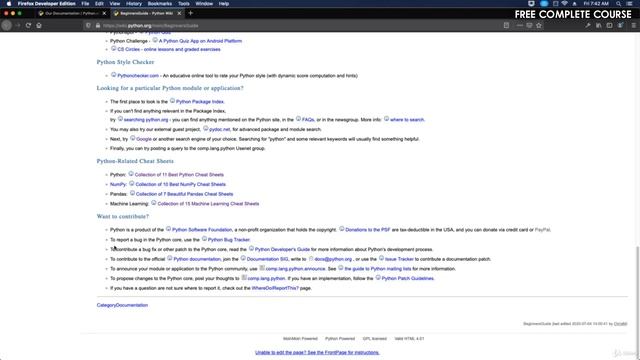Click the docs@python.org email link
Image resolution: width=640 pixels, height=360 pixels.
pyautogui.click(x=333, y=259)
